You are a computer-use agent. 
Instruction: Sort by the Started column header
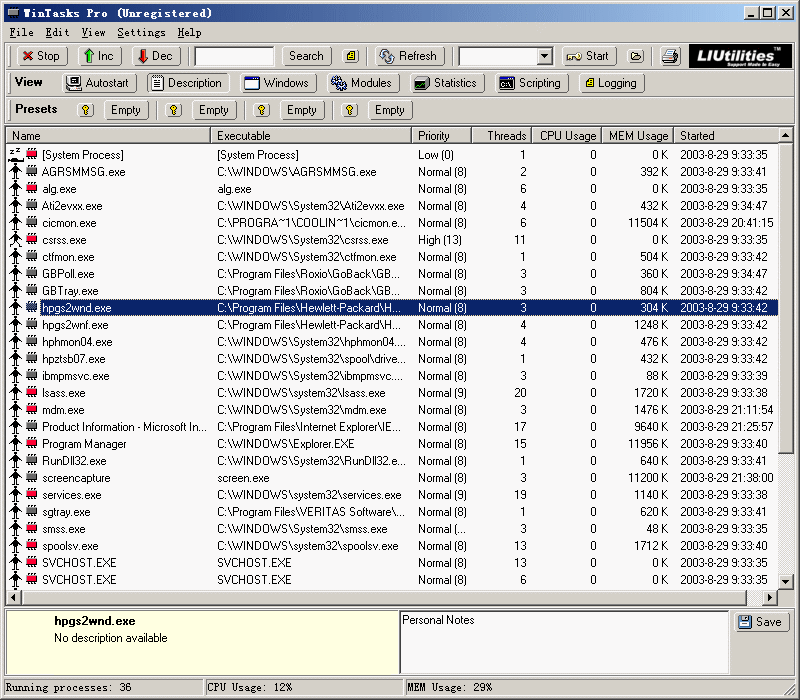[727, 136]
